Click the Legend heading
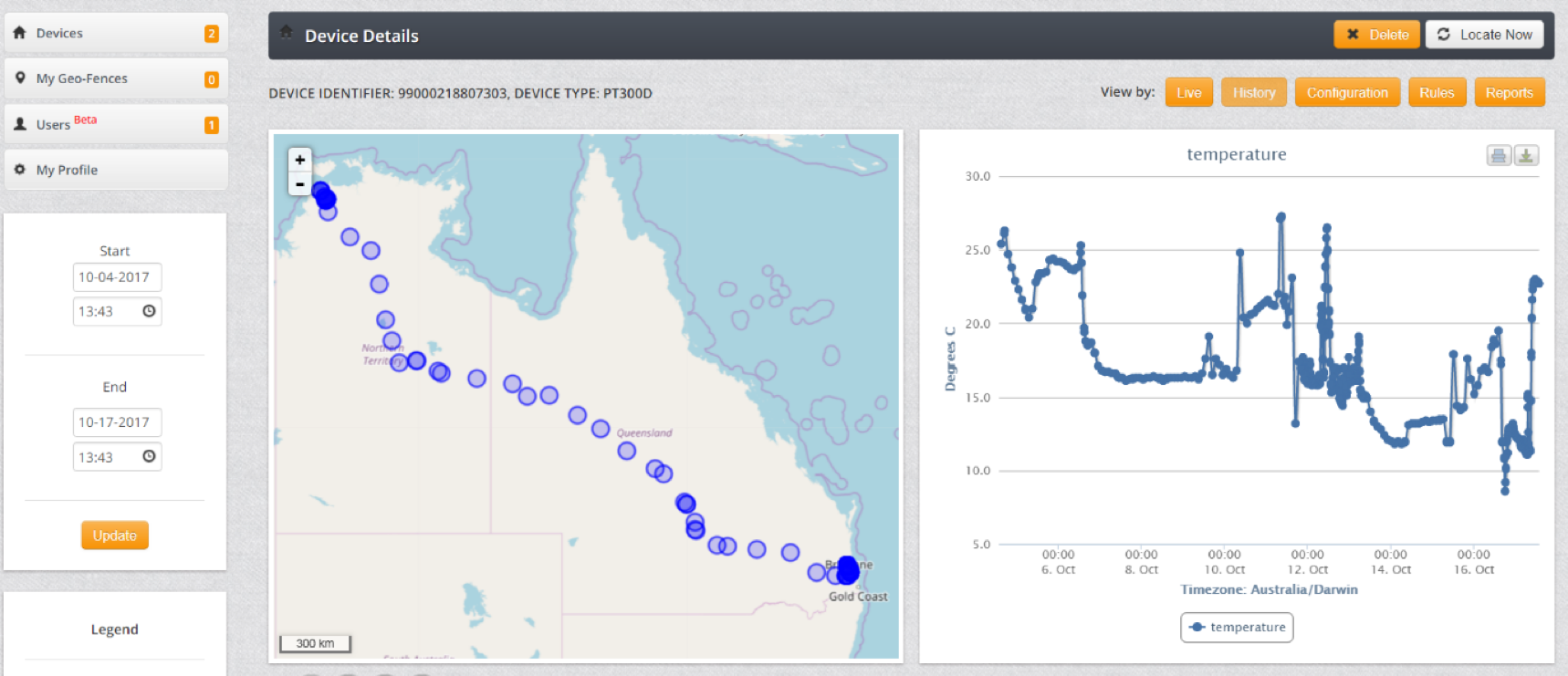The width and height of the screenshot is (1568, 676). tap(115, 629)
